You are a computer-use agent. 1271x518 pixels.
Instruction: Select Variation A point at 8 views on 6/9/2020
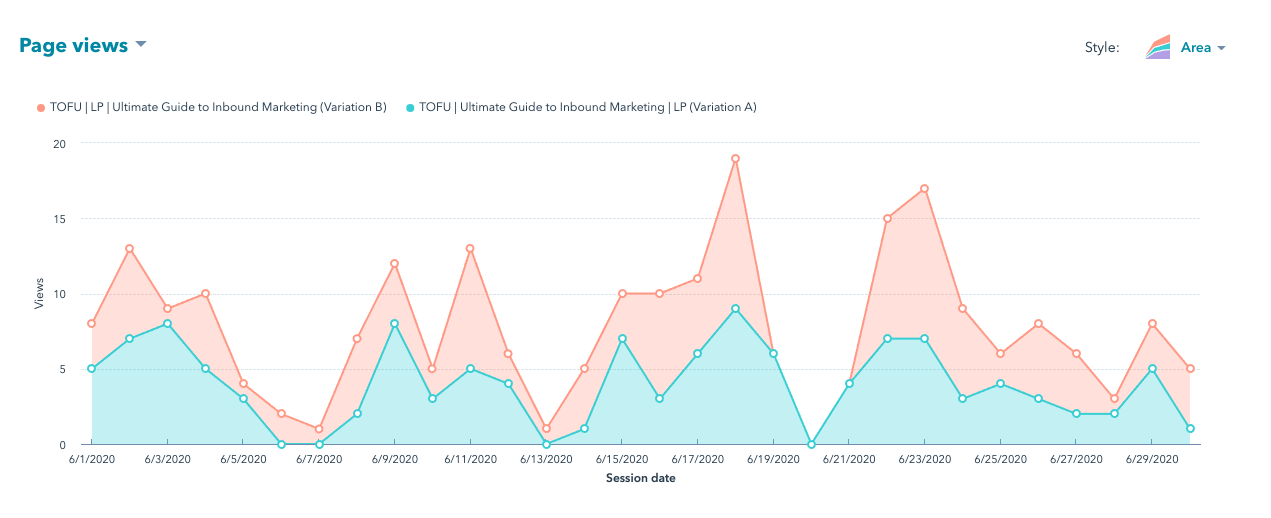click(x=394, y=324)
